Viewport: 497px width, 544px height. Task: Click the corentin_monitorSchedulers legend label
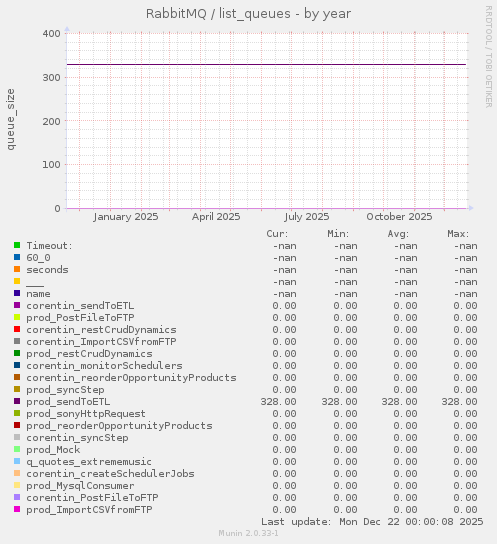click(104, 366)
